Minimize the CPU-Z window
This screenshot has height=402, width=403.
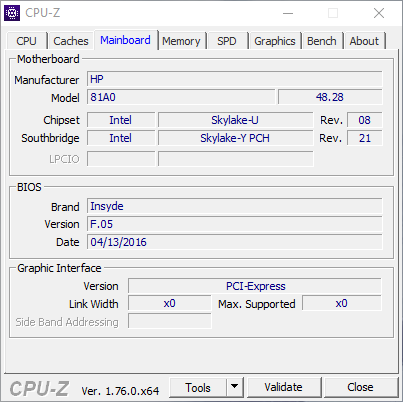point(288,13)
